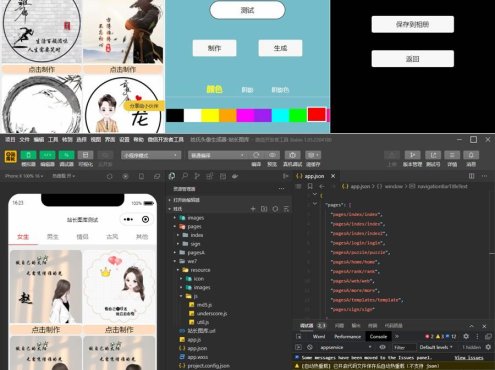This screenshot has width=495, height=370.
Task: Select the red color swatch
Action: [x=316, y=114]
